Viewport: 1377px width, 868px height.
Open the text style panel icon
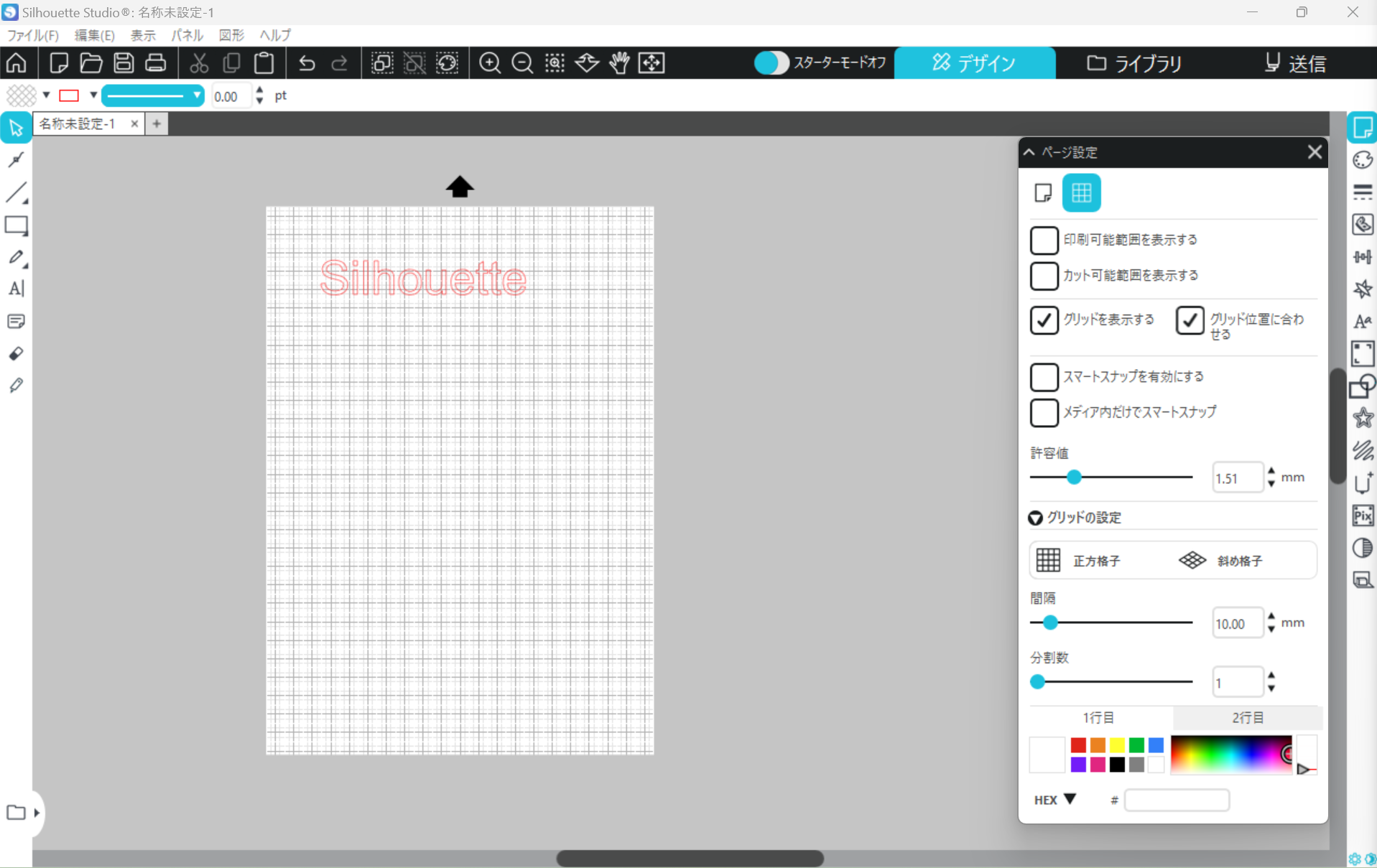[x=1363, y=321]
